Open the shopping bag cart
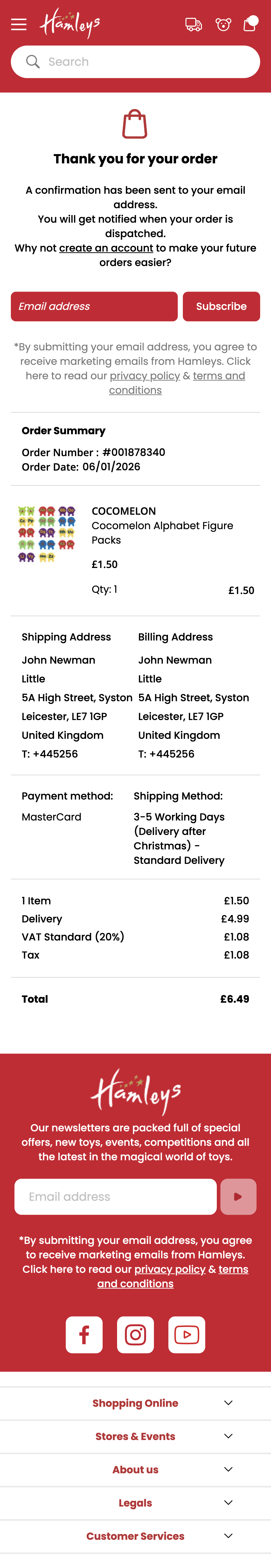 click(x=250, y=24)
